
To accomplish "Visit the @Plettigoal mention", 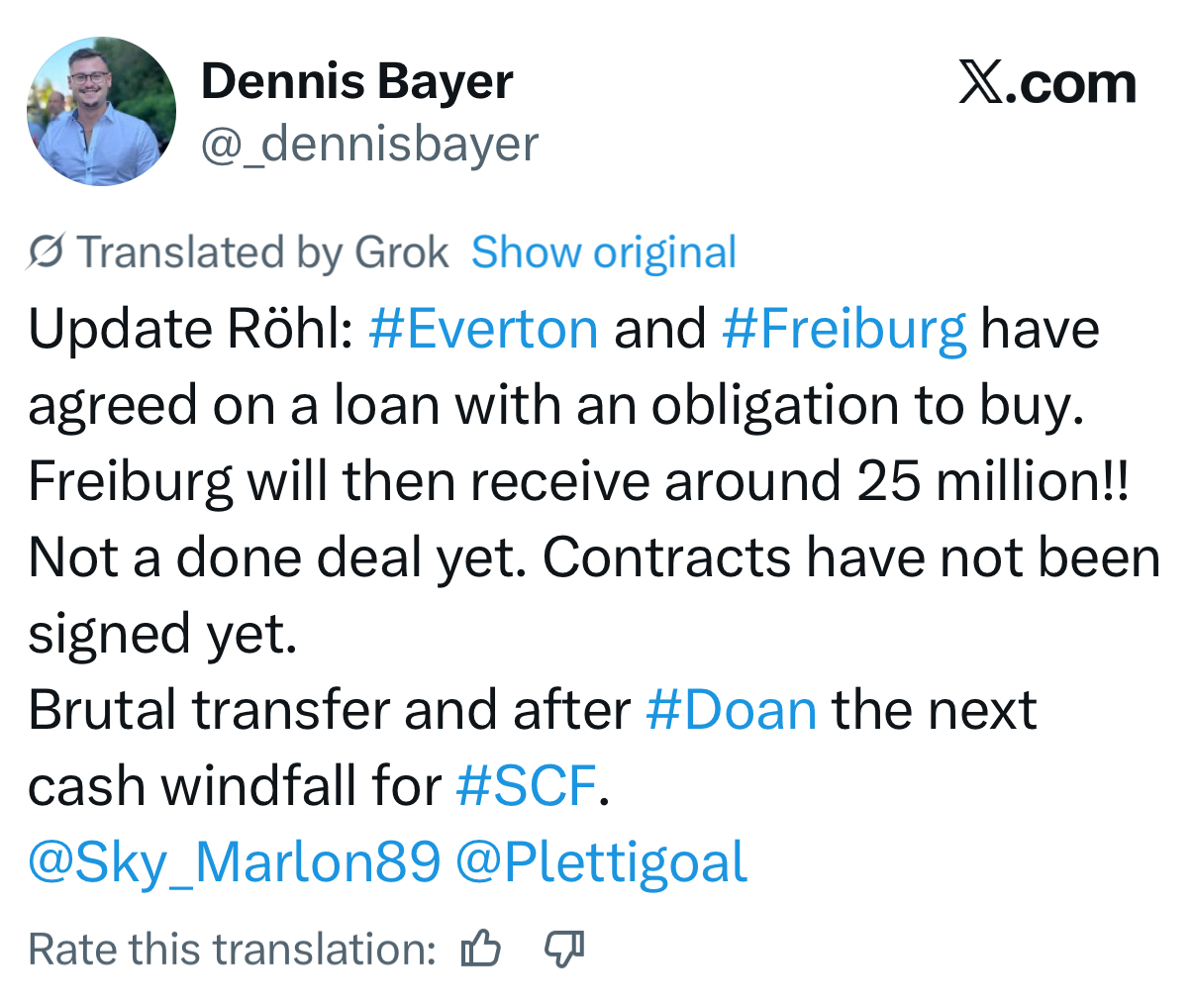I will click(x=601, y=861).
